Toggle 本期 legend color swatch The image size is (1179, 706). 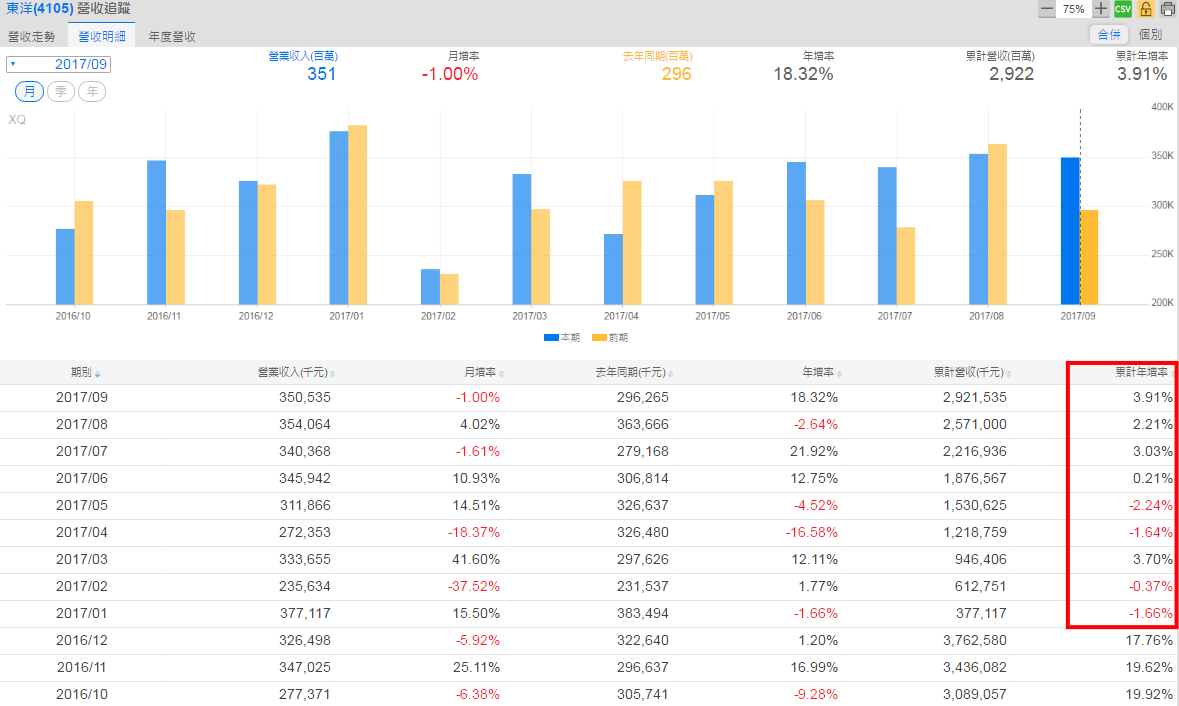(551, 338)
